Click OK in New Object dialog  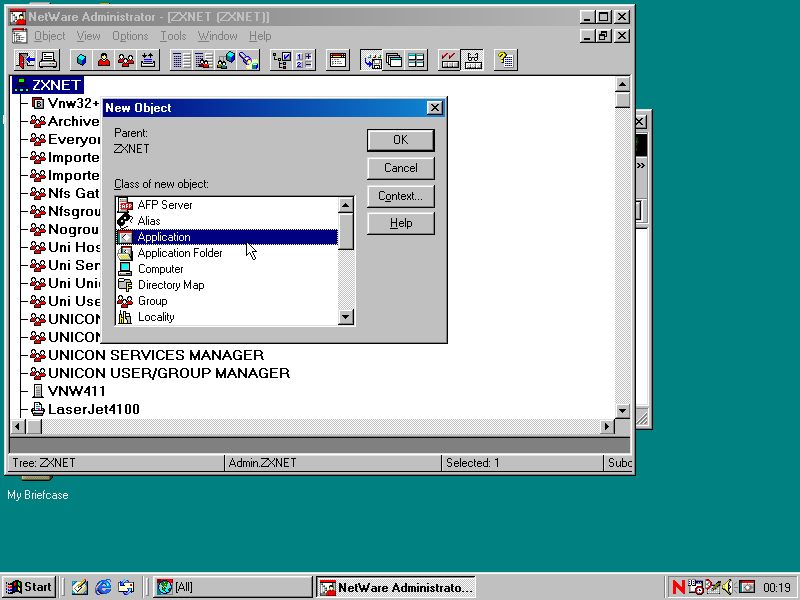[x=401, y=140]
